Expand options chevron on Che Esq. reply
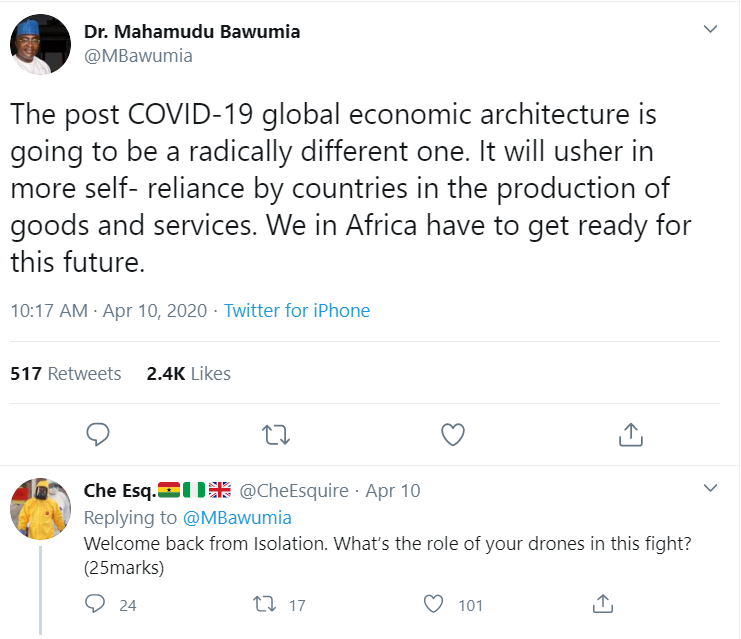The height and width of the screenshot is (639, 741). click(711, 489)
